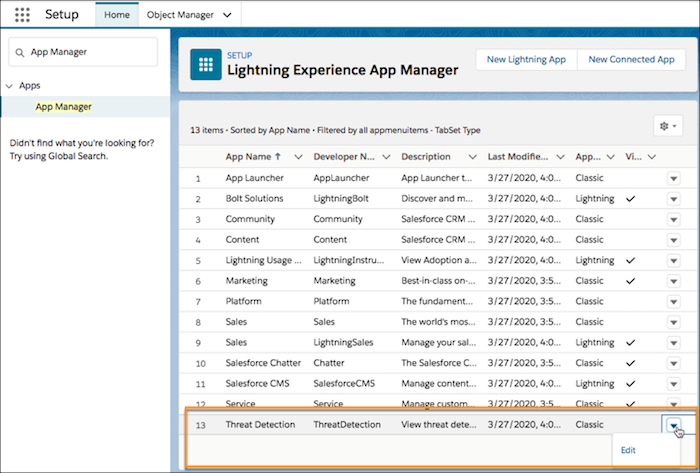
Task: Click the LightningSales developer name cell
Action: pyautogui.click(x=343, y=342)
